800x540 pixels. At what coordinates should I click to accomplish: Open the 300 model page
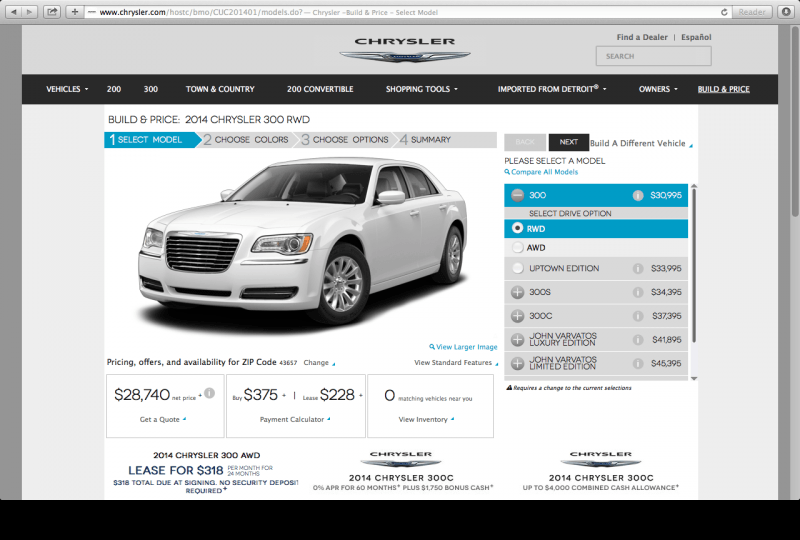[151, 89]
